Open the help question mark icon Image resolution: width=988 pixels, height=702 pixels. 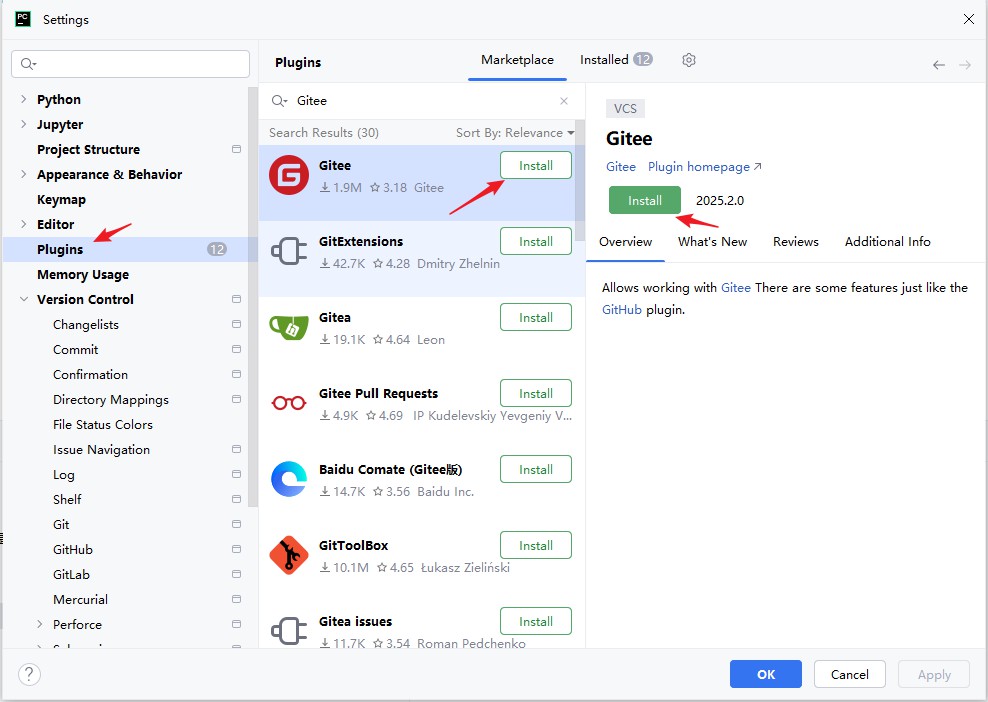click(x=29, y=674)
